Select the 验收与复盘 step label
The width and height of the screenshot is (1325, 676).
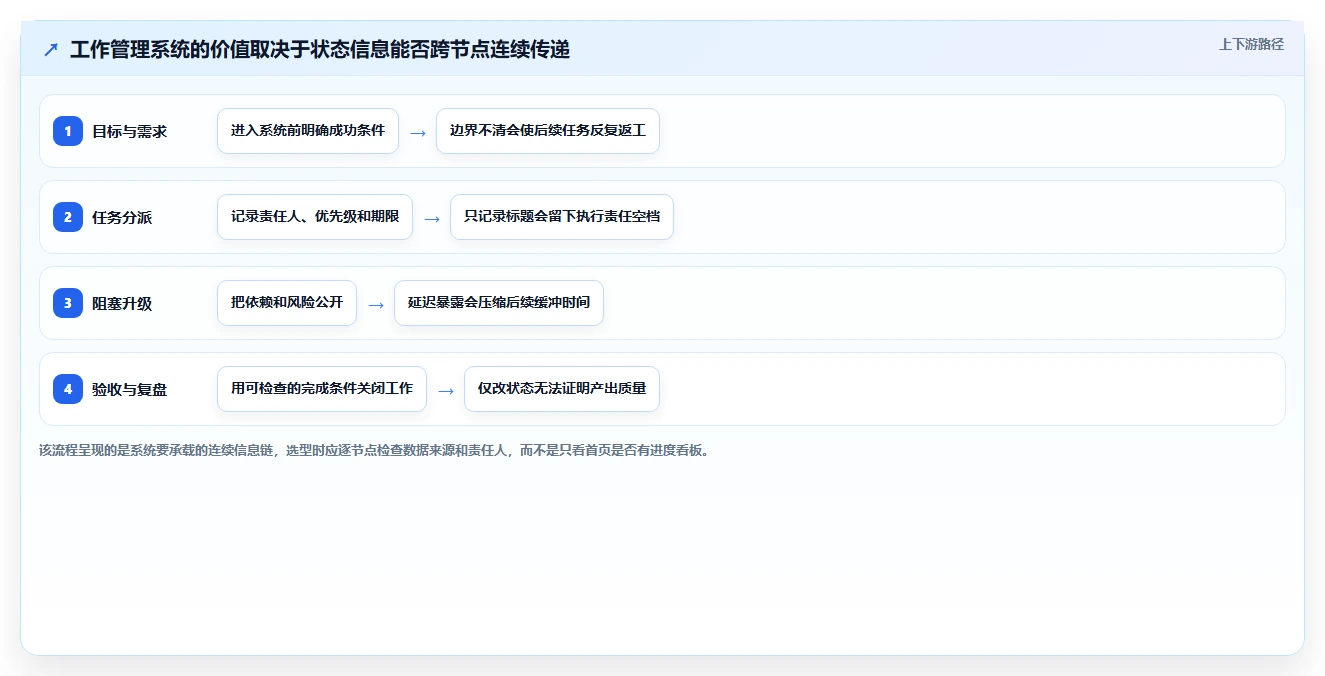129,389
